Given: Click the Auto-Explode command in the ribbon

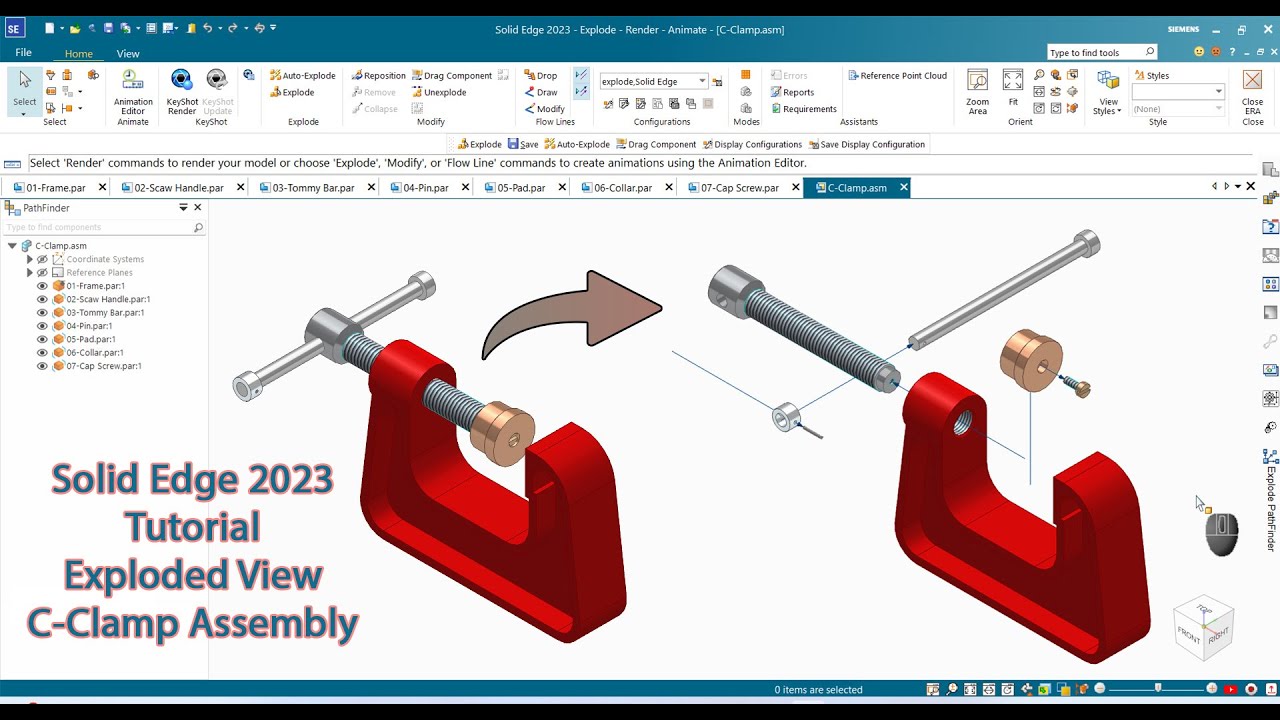Looking at the screenshot, I should click(303, 75).
